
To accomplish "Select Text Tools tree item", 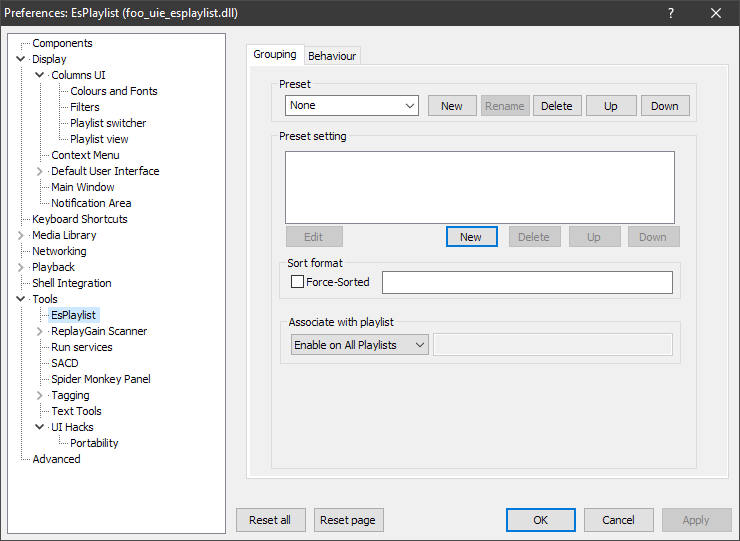I will 76,411.
